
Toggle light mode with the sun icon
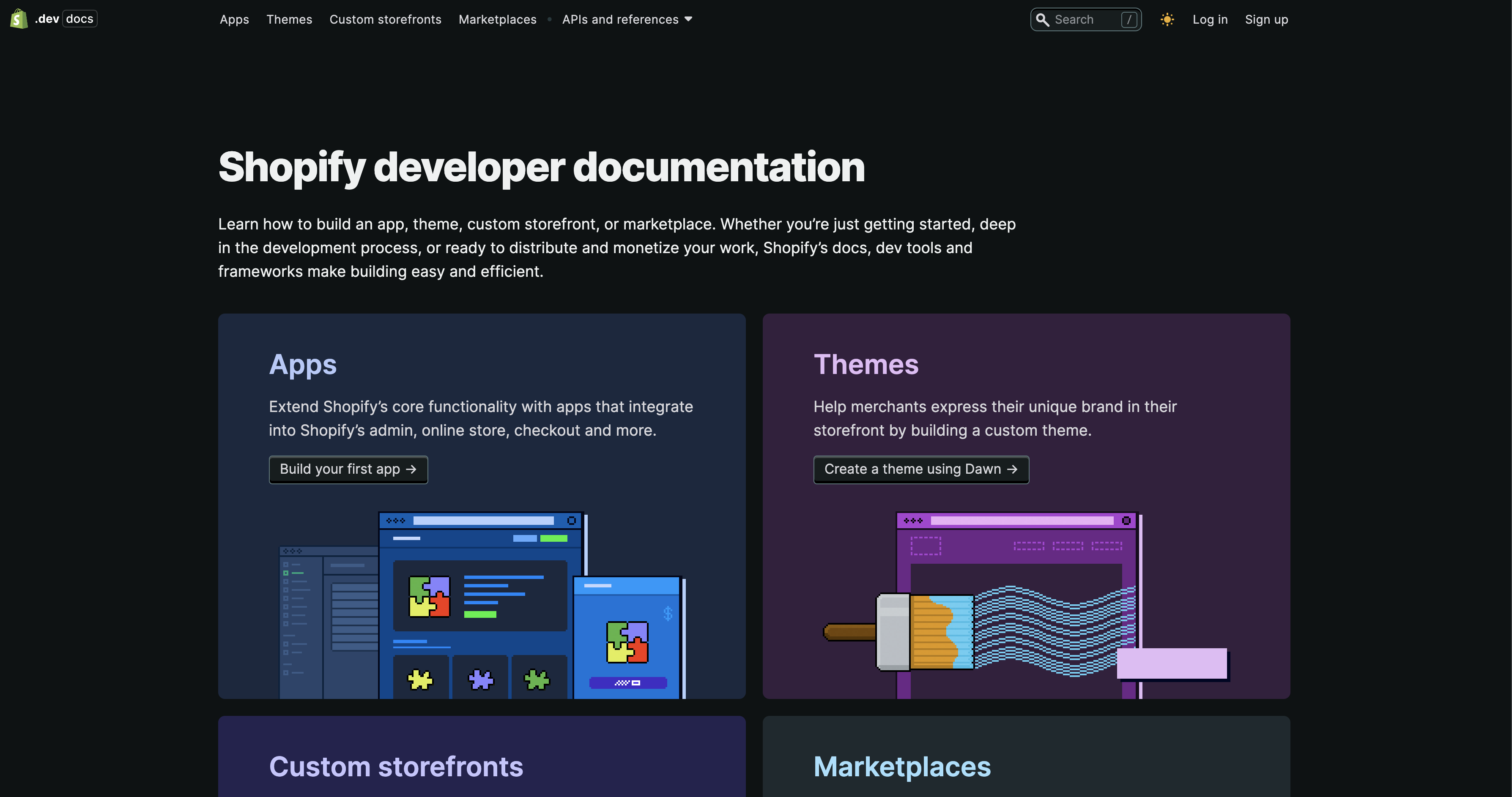[1167, 19]
